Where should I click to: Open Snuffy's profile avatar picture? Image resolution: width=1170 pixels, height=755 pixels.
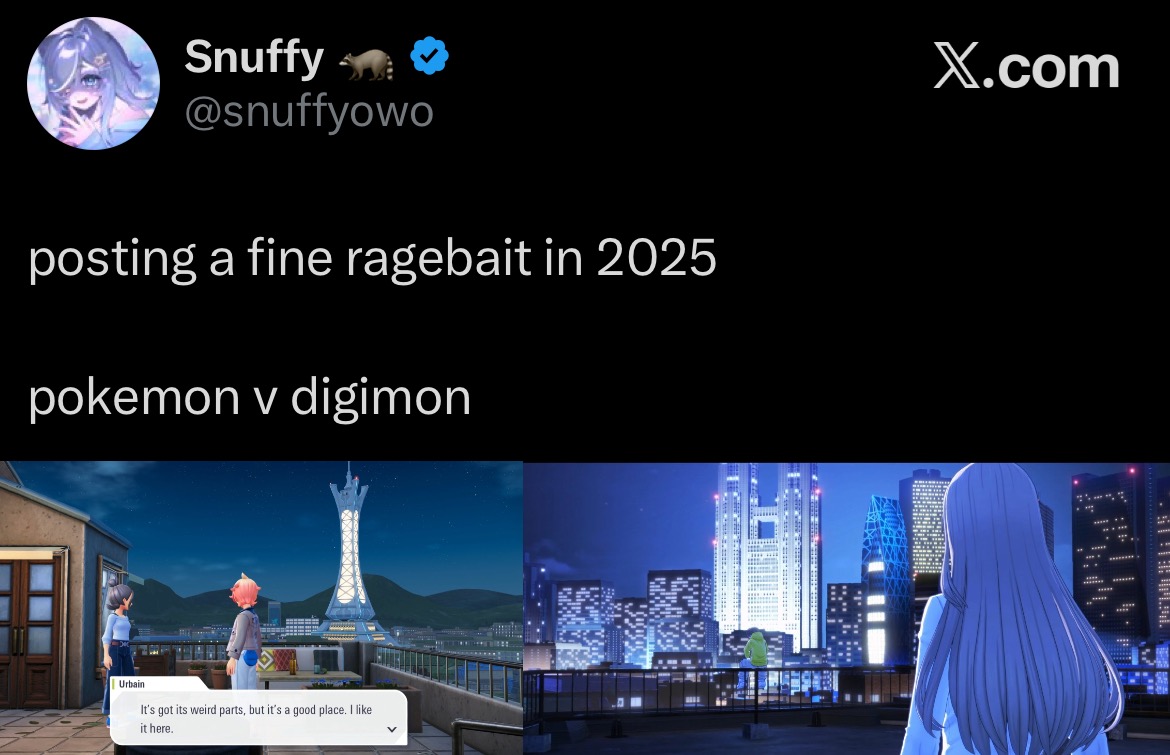coord(93,83)
